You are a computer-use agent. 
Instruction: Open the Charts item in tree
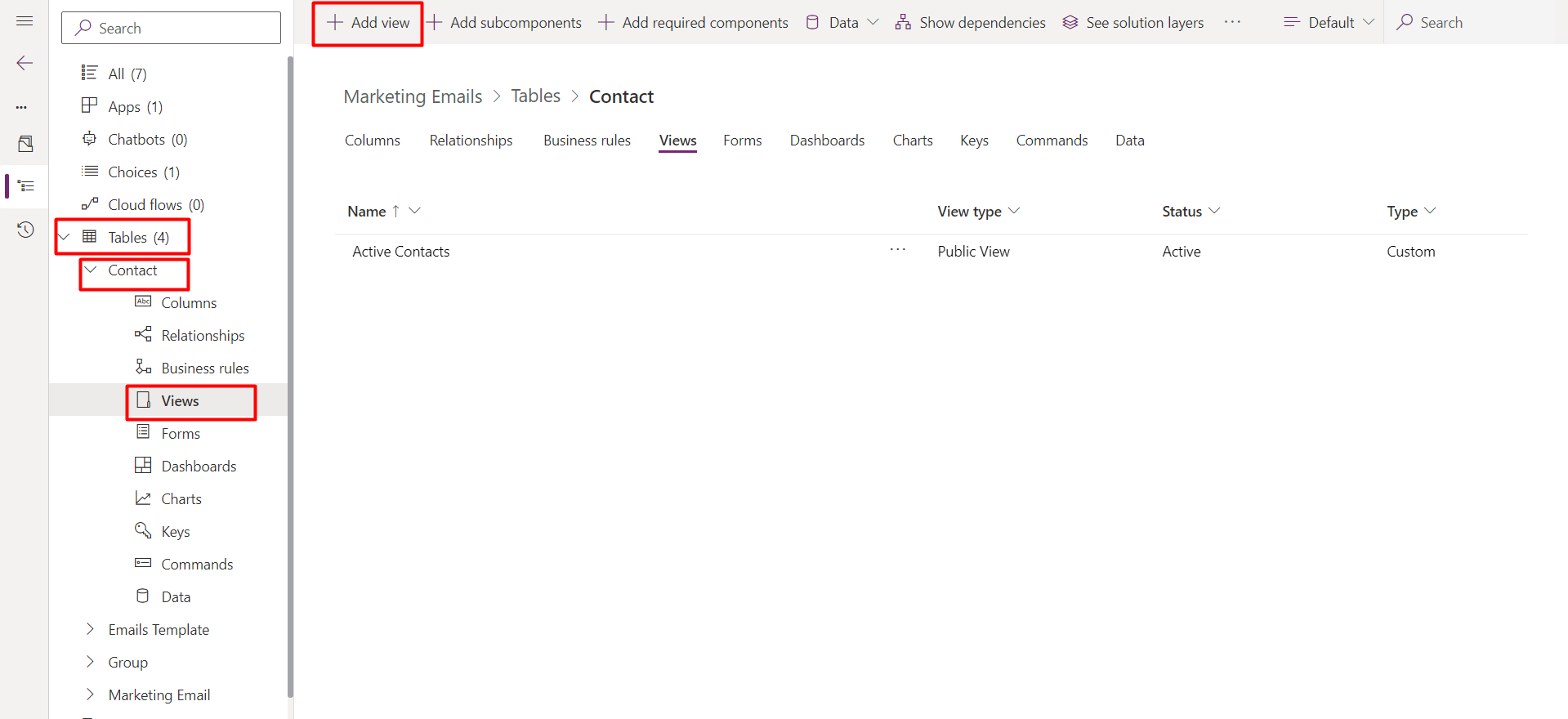point(181,499)
